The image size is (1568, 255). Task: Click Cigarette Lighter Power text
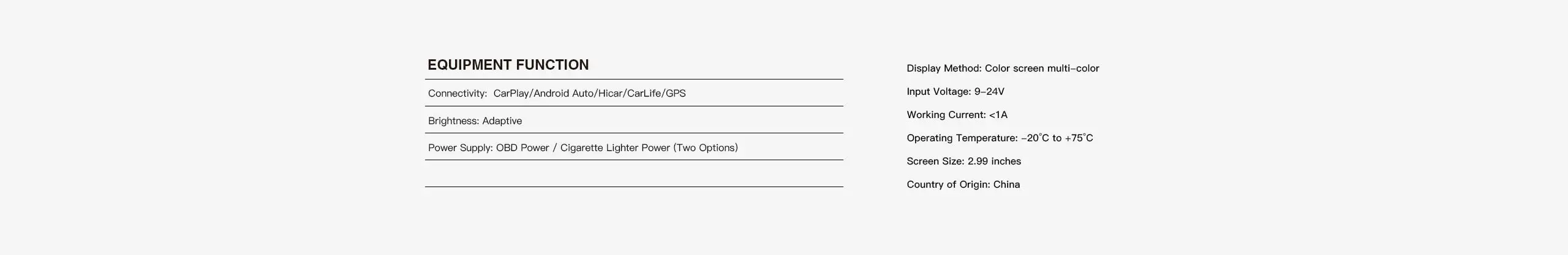coord(615,148)
